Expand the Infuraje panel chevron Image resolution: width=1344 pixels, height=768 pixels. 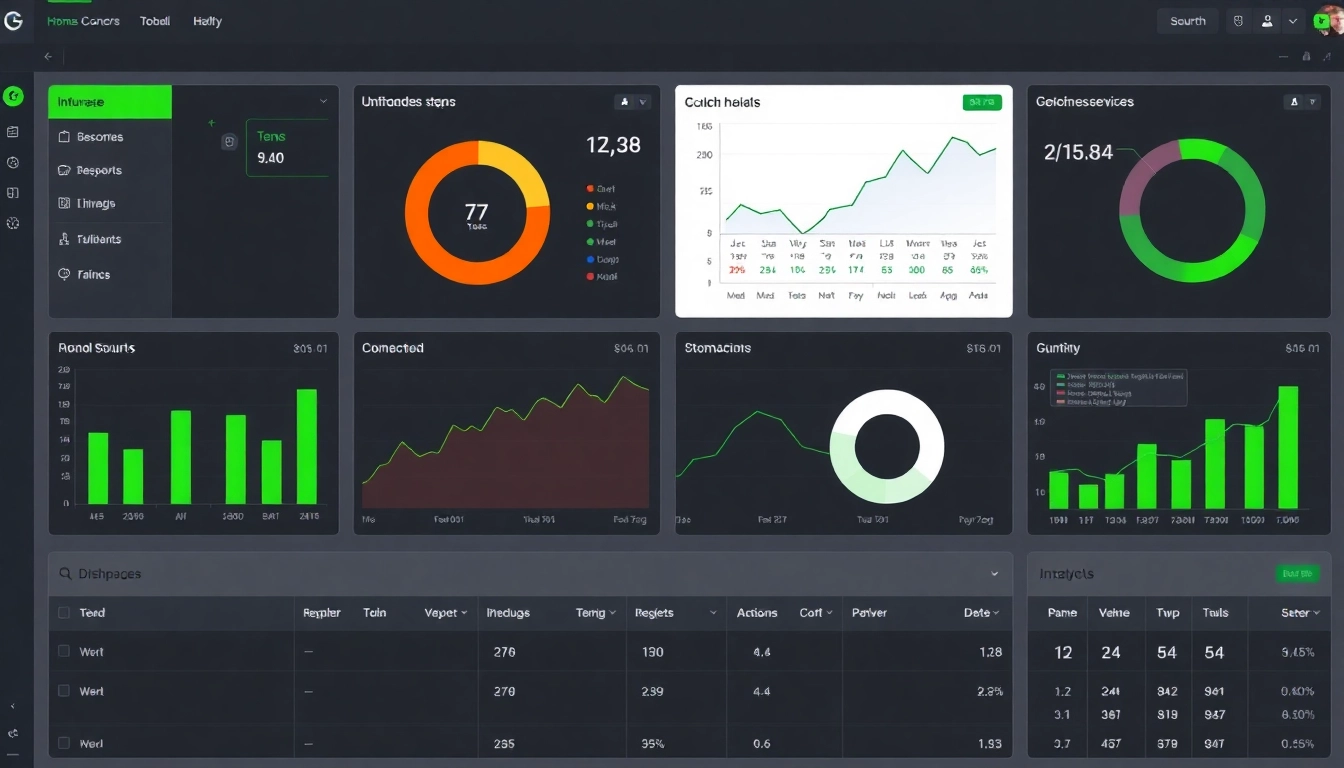(x=322, y=101)
